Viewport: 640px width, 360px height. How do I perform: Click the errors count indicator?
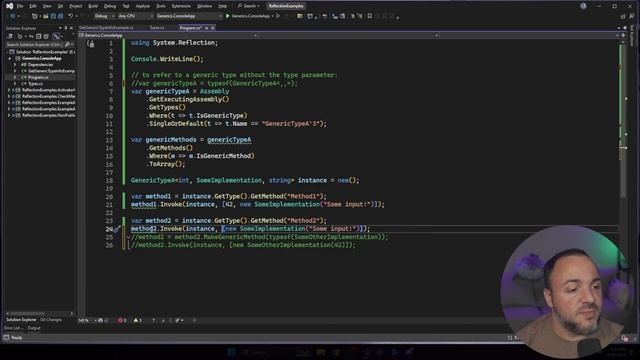click(122, 320)
